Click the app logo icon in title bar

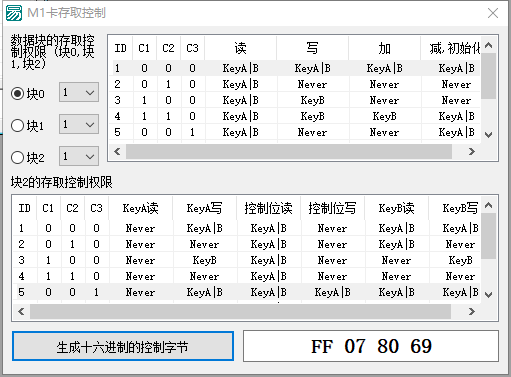click(x=14, y=13)
